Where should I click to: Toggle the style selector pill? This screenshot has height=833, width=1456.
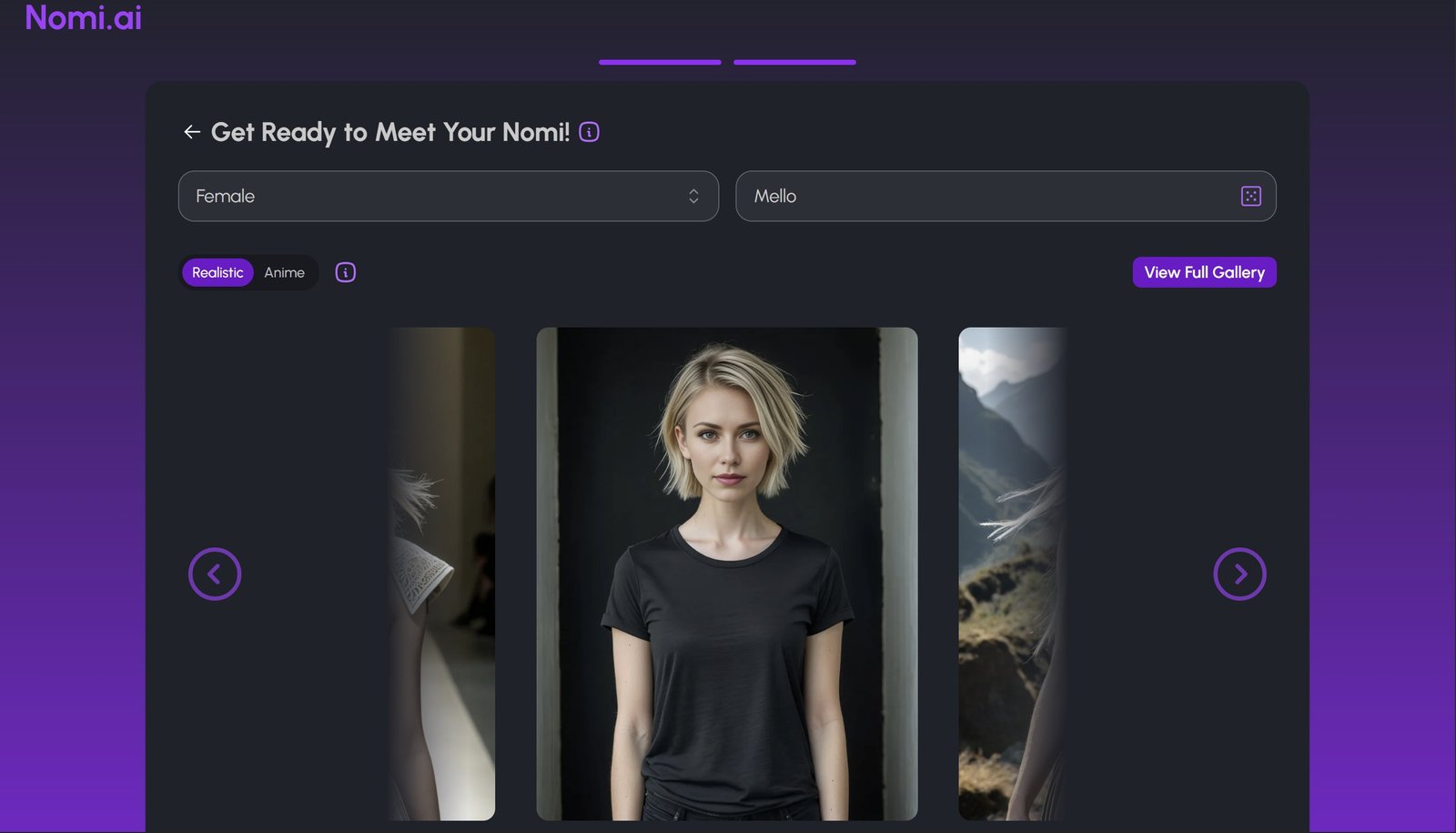pos(248,272)
